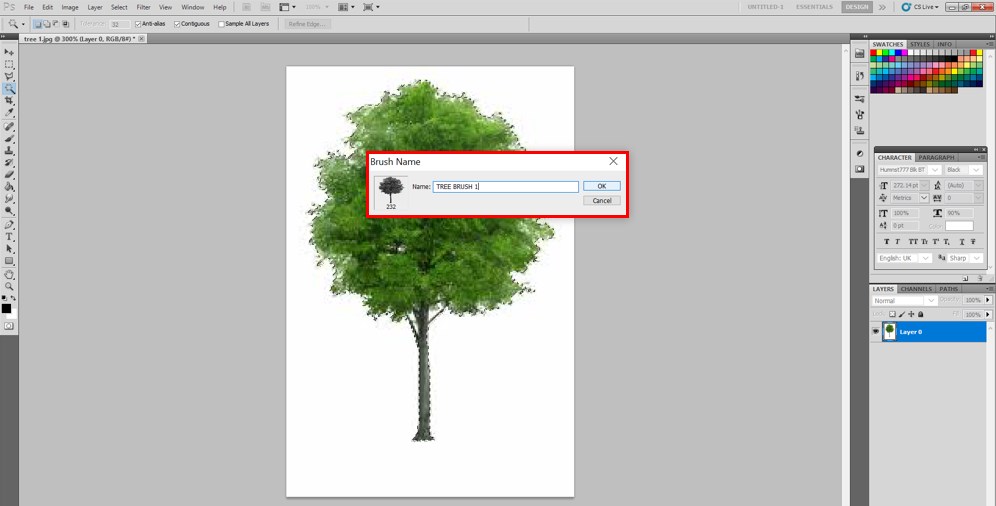The image size is (996, 506).
Task: Select the Brush tool
Action: point(9,138)
